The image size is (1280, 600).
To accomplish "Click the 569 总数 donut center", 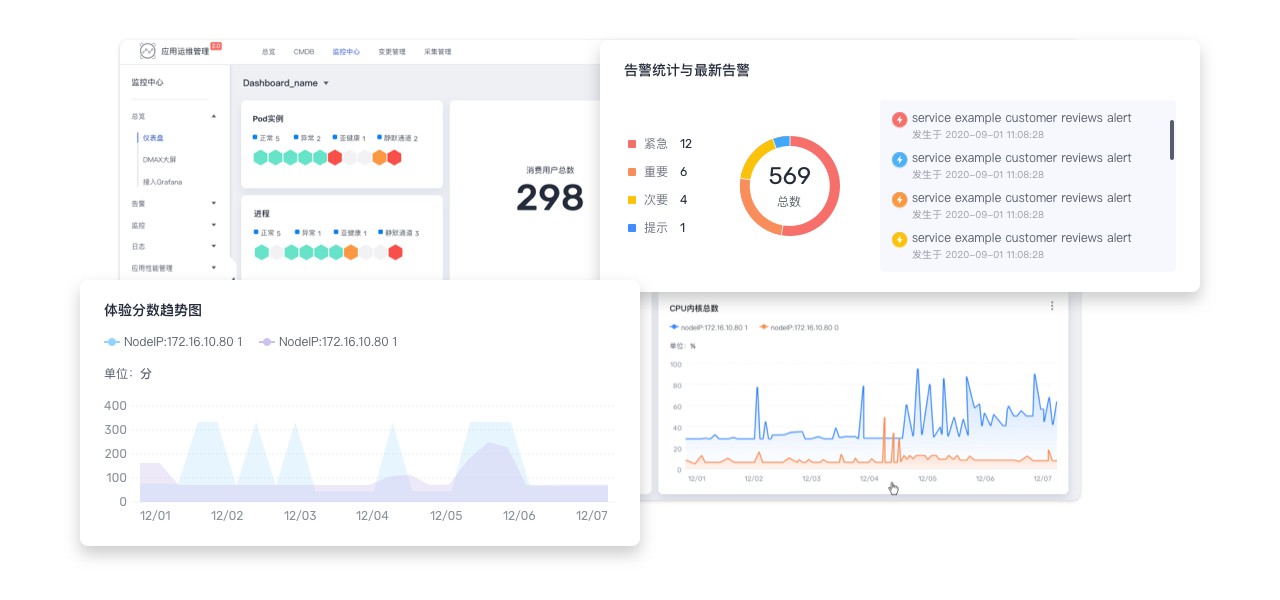I will point(789,186).
